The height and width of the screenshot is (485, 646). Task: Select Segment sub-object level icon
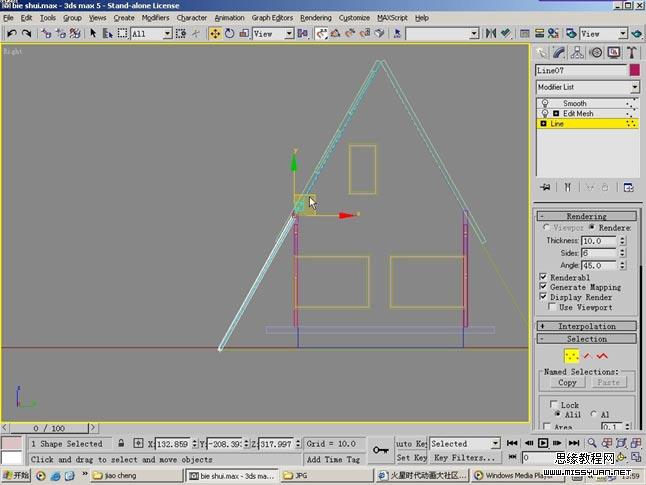587,356
